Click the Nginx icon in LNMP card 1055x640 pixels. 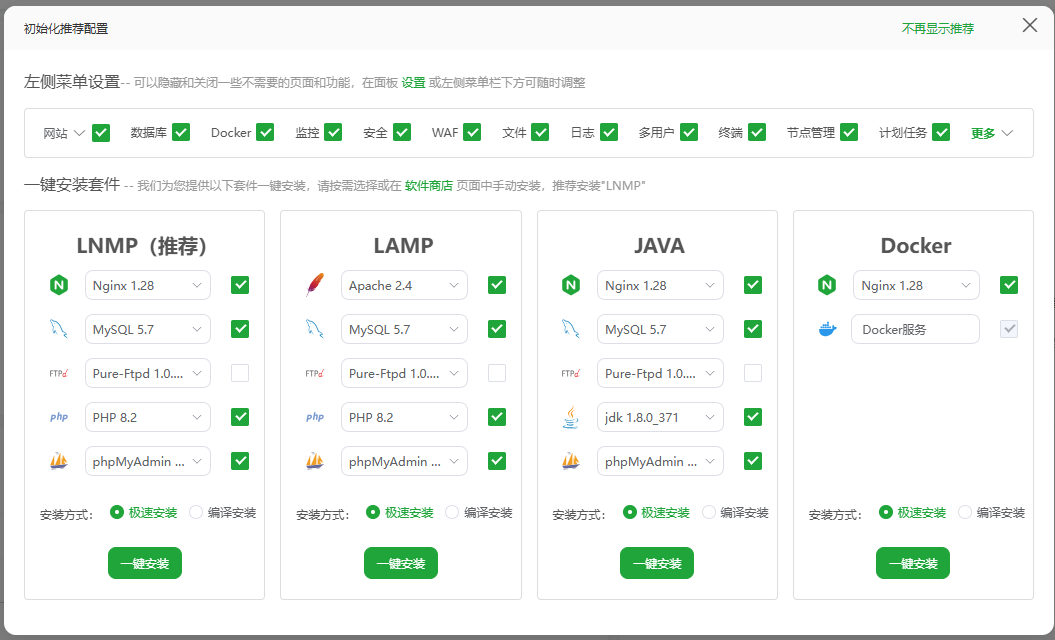click(x=59, y=285)
